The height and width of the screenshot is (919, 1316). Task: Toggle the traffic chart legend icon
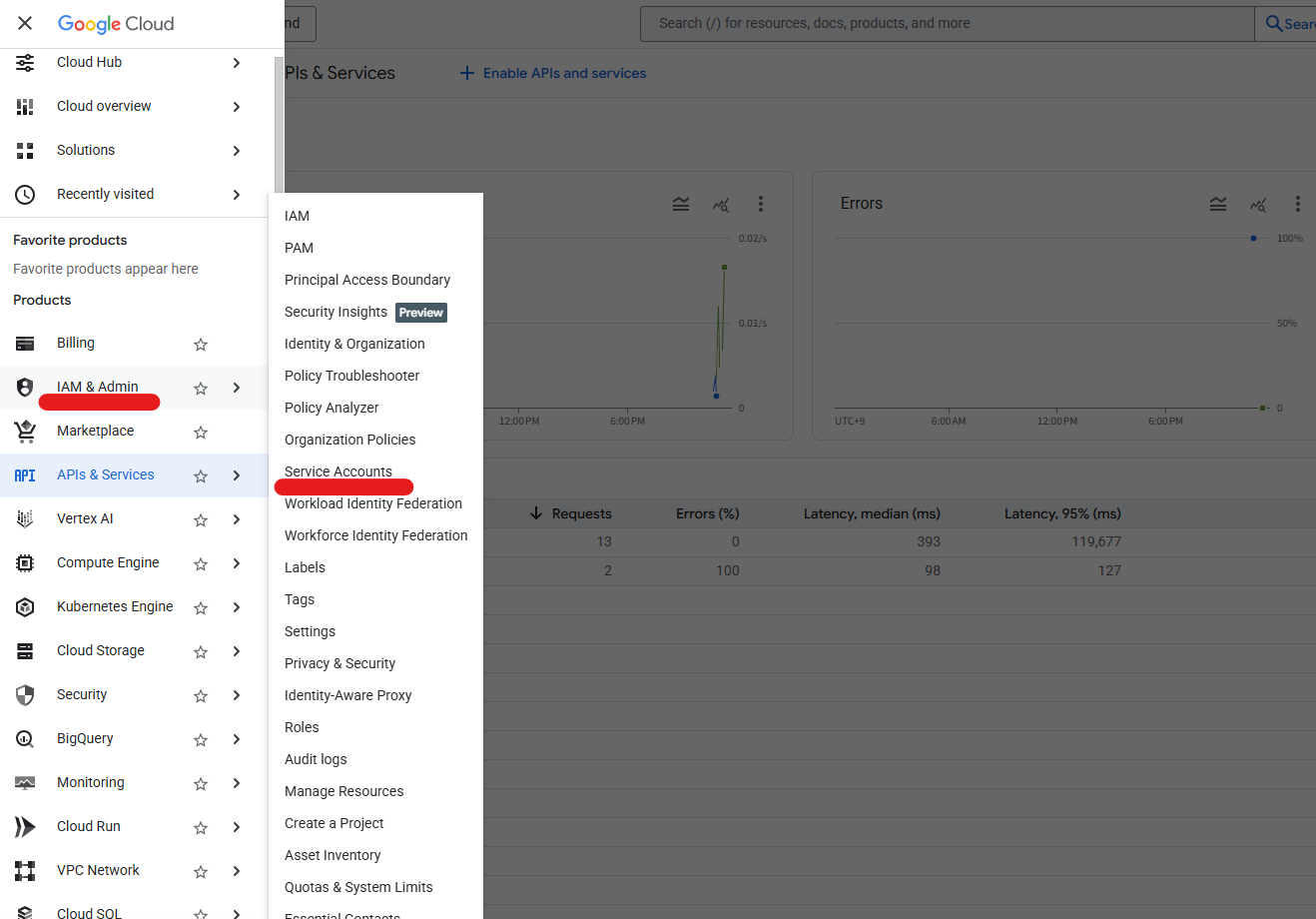click(681, 204)
